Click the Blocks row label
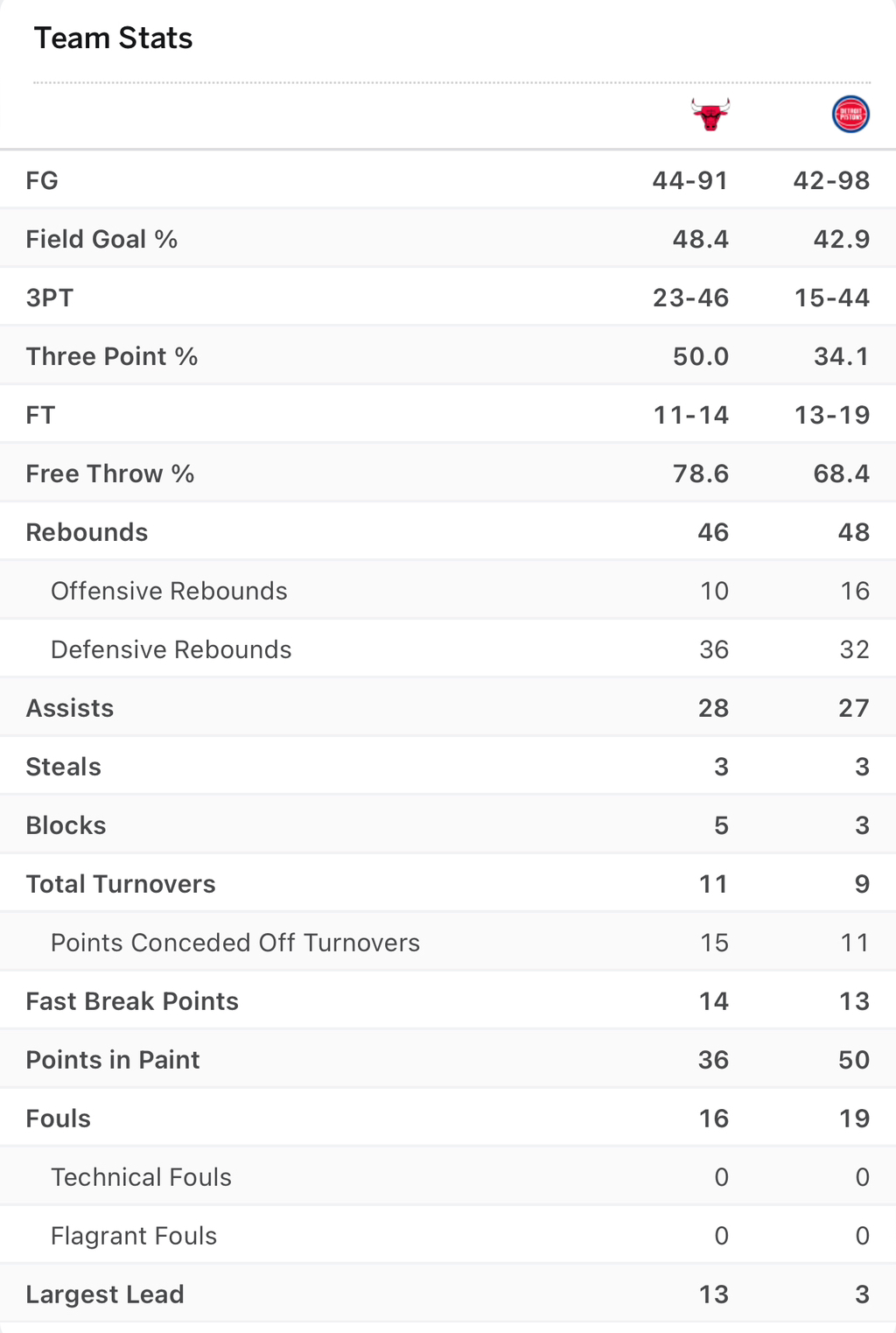 (66, 825)
